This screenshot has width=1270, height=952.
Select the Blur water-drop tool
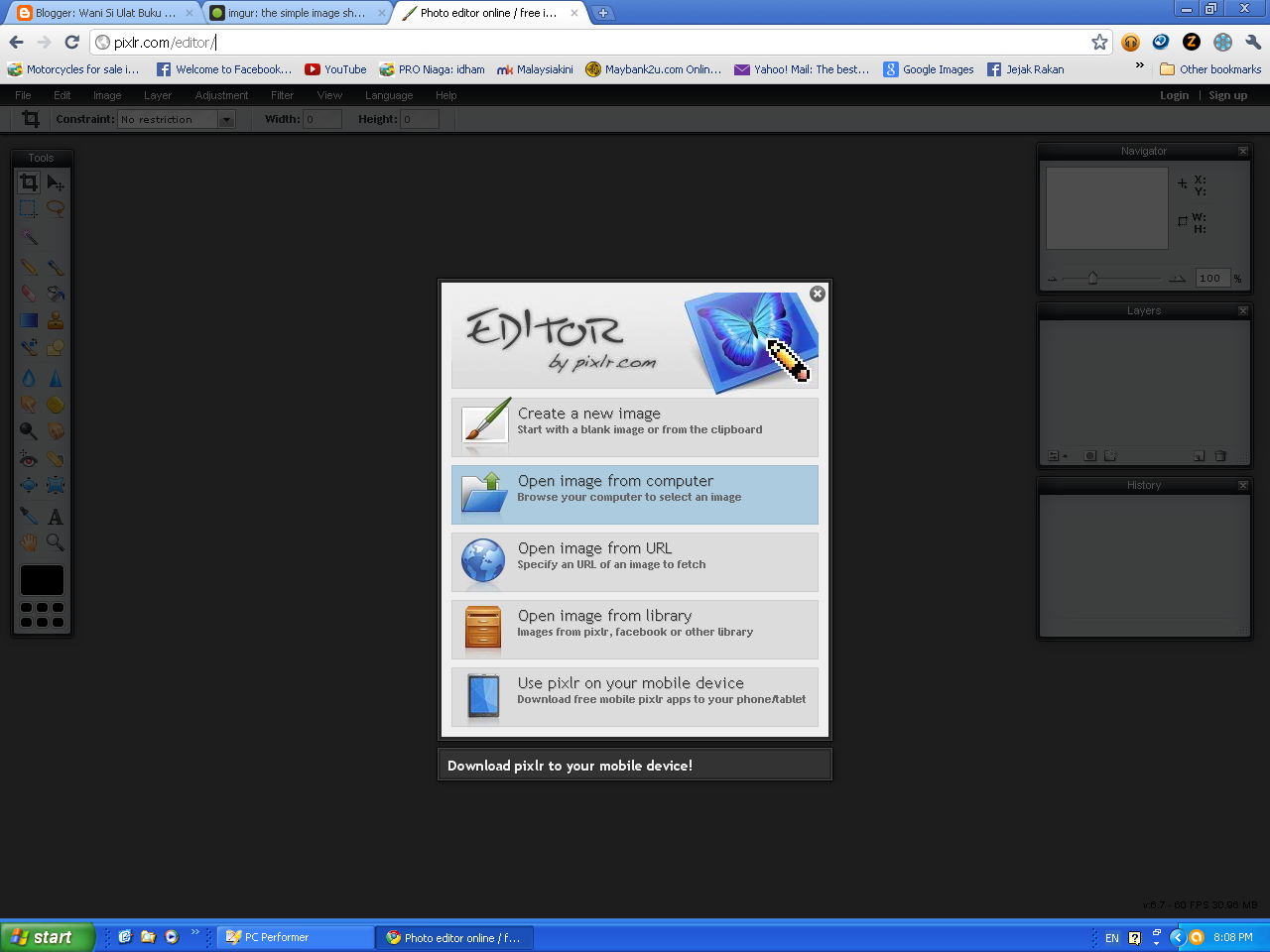pos(29,378)
